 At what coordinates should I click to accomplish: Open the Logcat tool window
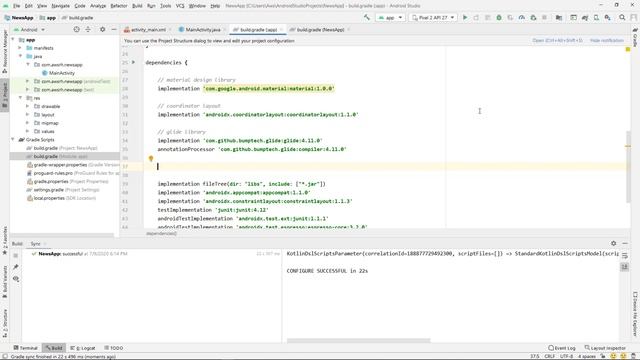coord(83,348)
